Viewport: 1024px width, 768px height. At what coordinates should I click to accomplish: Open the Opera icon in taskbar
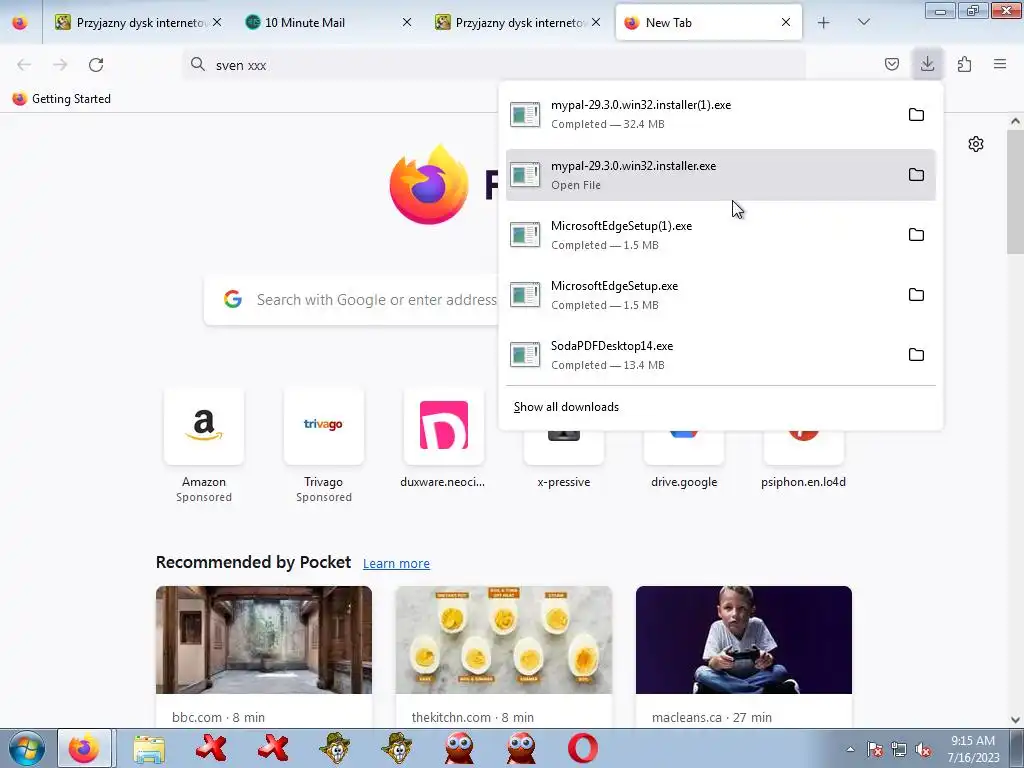click(583, 748)
